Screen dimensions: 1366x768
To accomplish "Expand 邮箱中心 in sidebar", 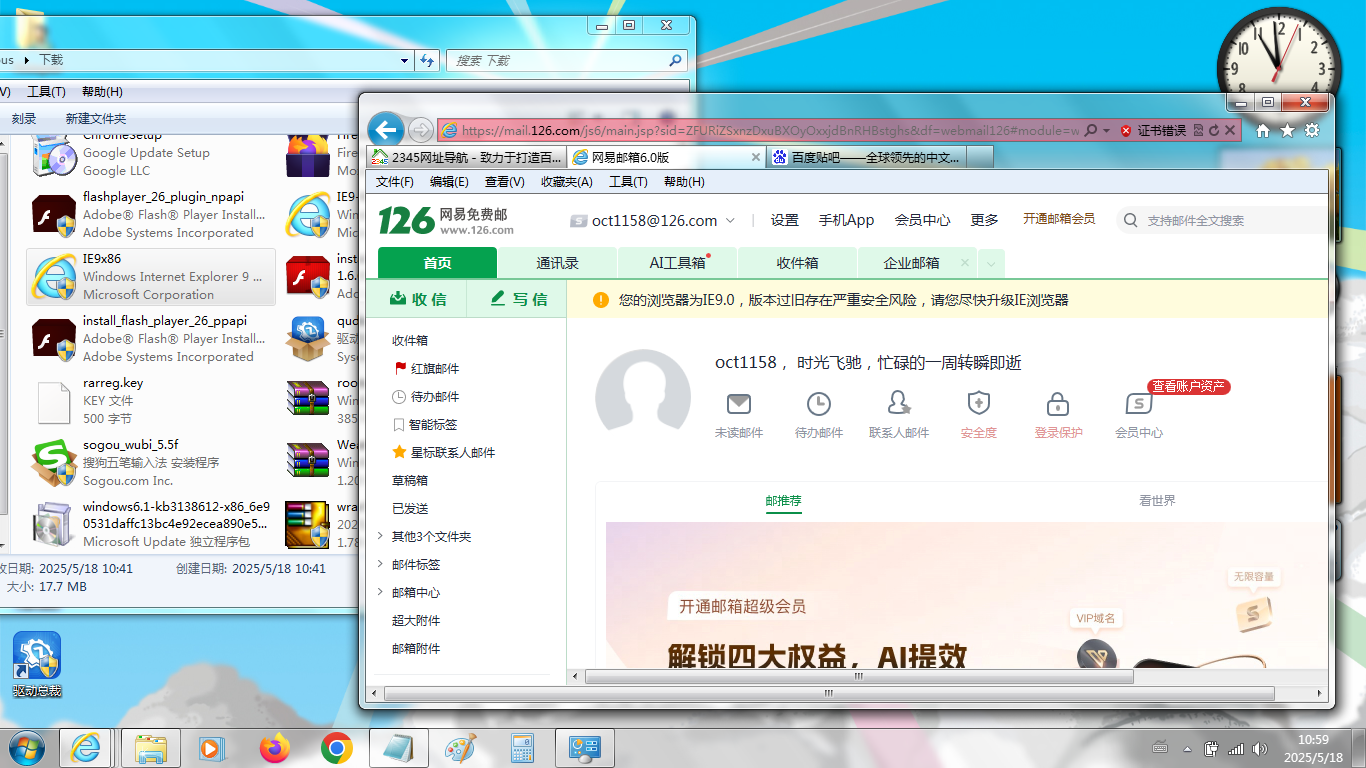I will click(380, 592).
